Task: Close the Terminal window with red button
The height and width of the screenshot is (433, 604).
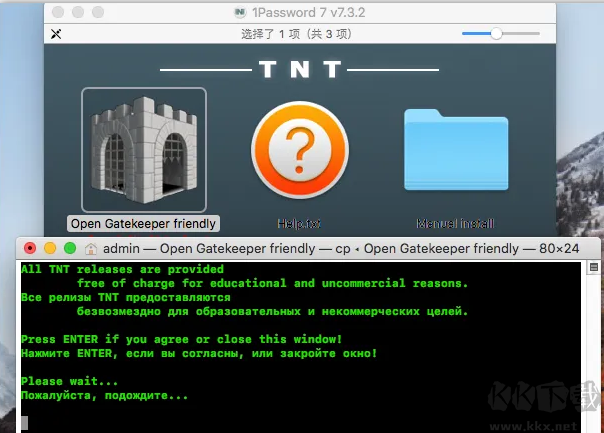Action: [x=30, y=248]
